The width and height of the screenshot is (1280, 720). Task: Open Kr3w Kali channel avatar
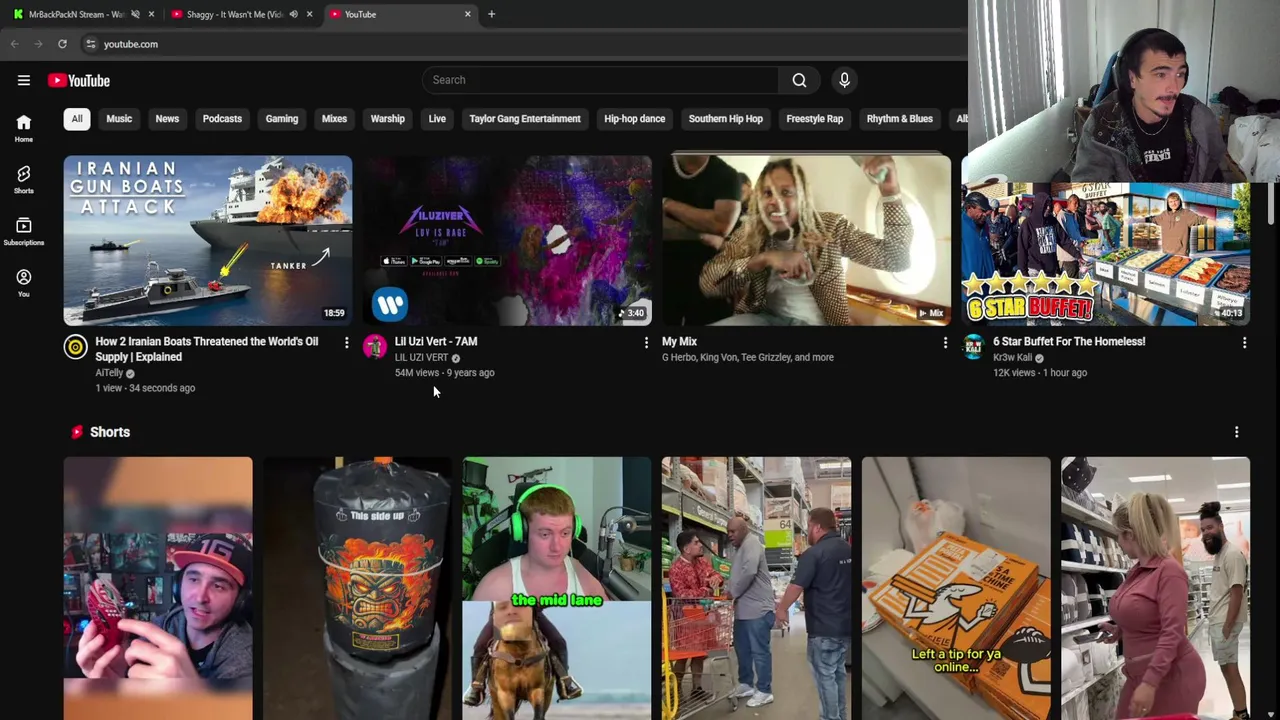(973, 347)
